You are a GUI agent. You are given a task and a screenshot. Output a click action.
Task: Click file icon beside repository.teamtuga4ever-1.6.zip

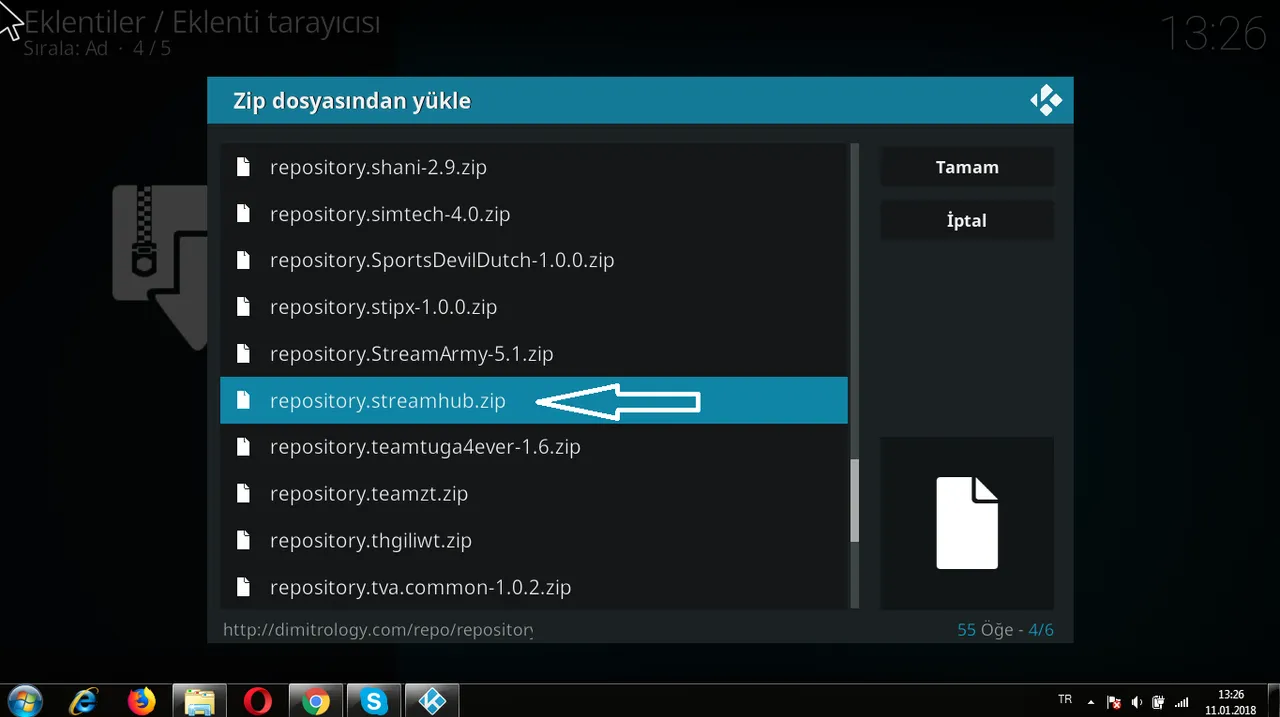click(x=243, y=447)
